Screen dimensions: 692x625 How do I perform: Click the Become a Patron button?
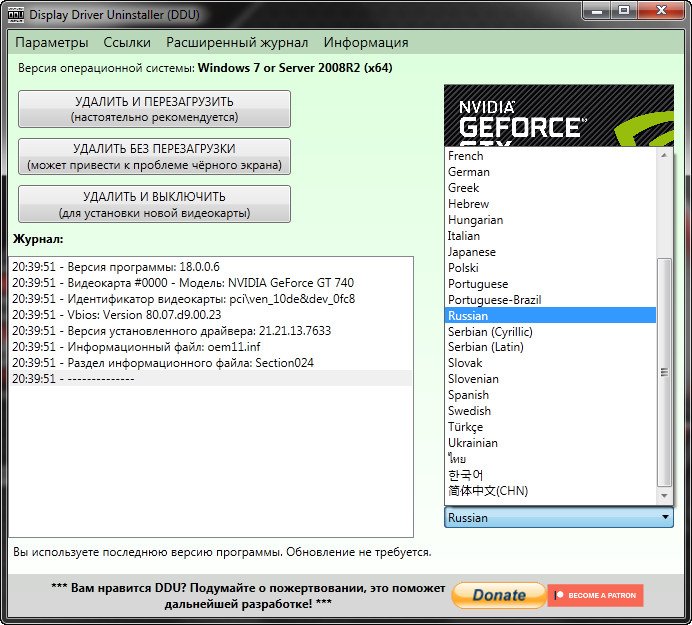click(x=596, y=595)
